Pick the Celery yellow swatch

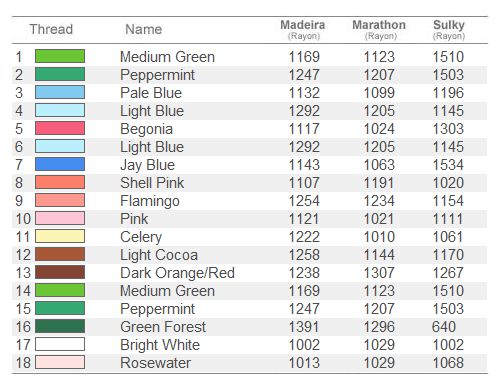[x=60, y=236]
